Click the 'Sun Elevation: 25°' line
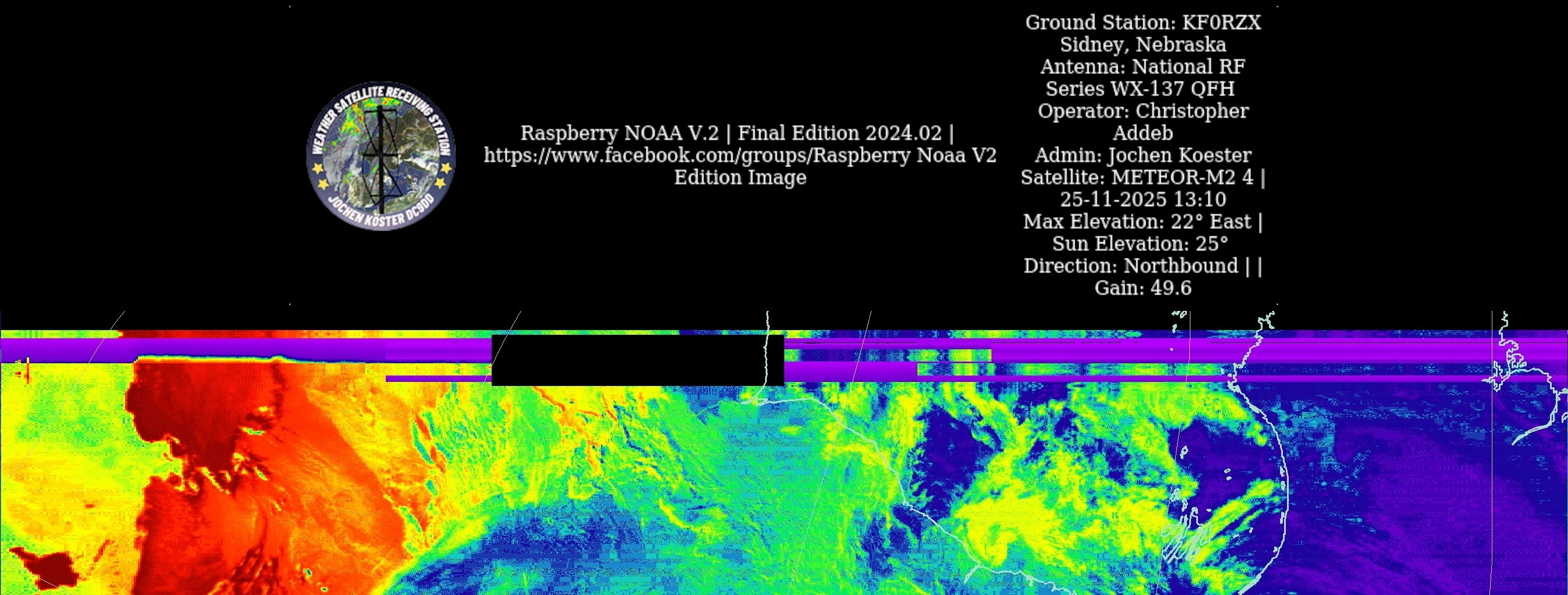 tap(1139, 243)
